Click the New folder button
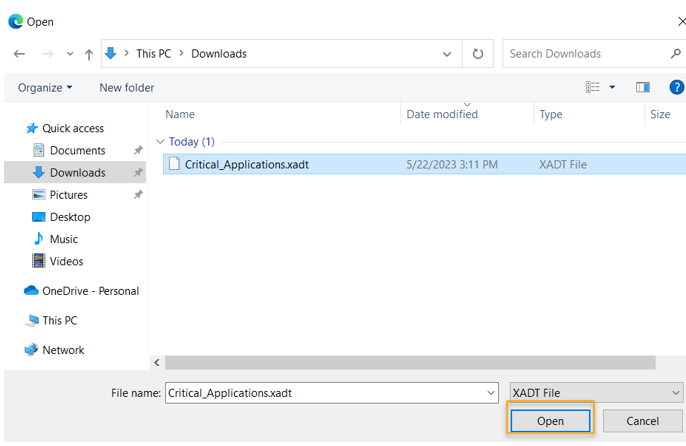This screenshot has height=446, width=686. click(127, 88)
